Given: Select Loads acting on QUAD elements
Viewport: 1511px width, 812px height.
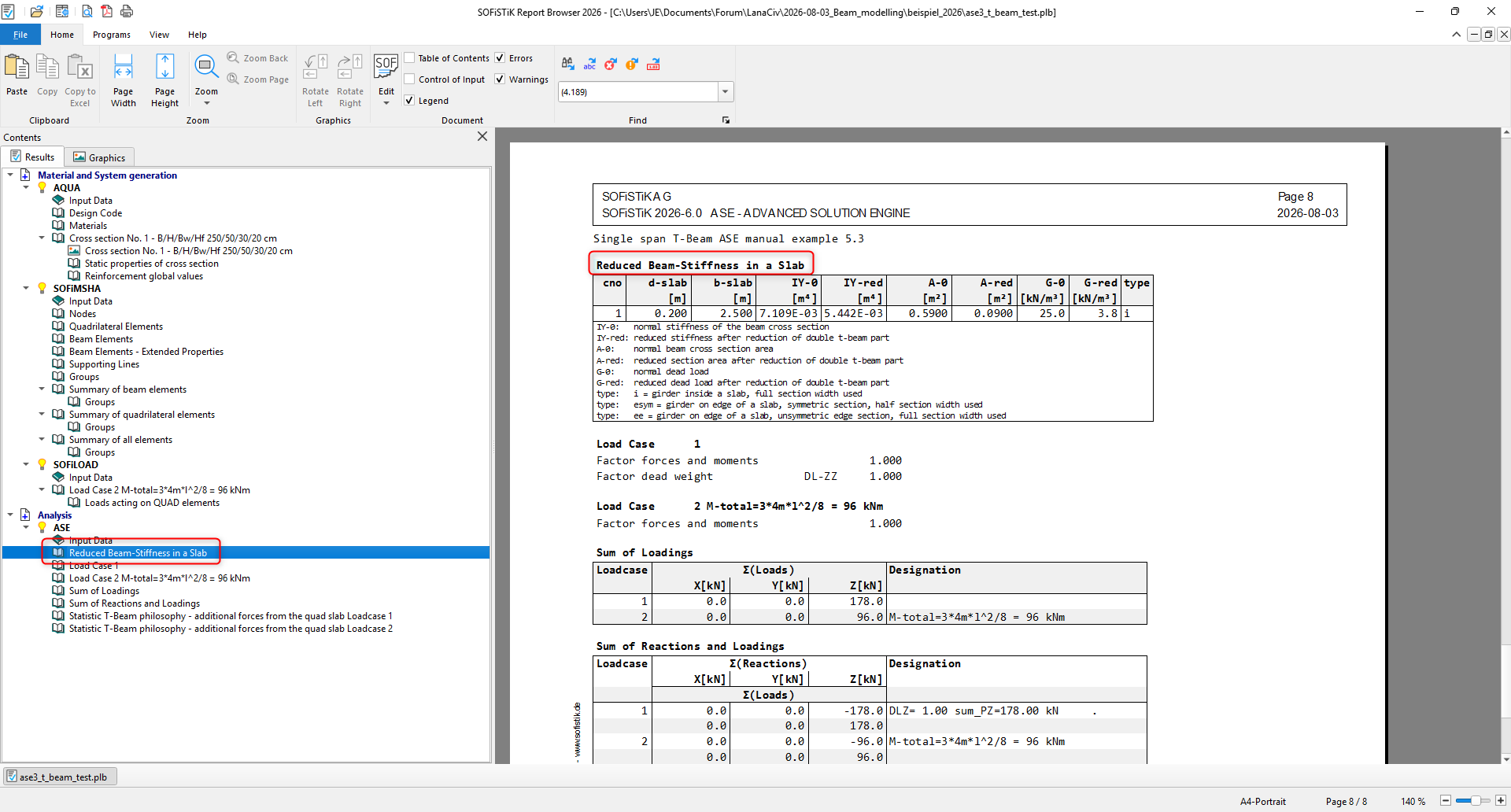Looking at the screenshot, I should click(x=152, y=503).
